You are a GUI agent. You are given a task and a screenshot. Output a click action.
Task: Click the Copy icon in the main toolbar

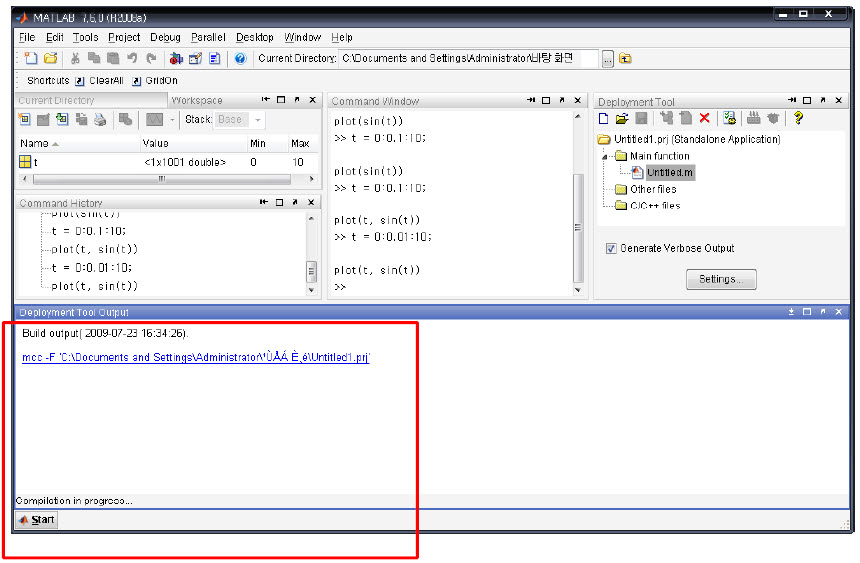point(94,58)
